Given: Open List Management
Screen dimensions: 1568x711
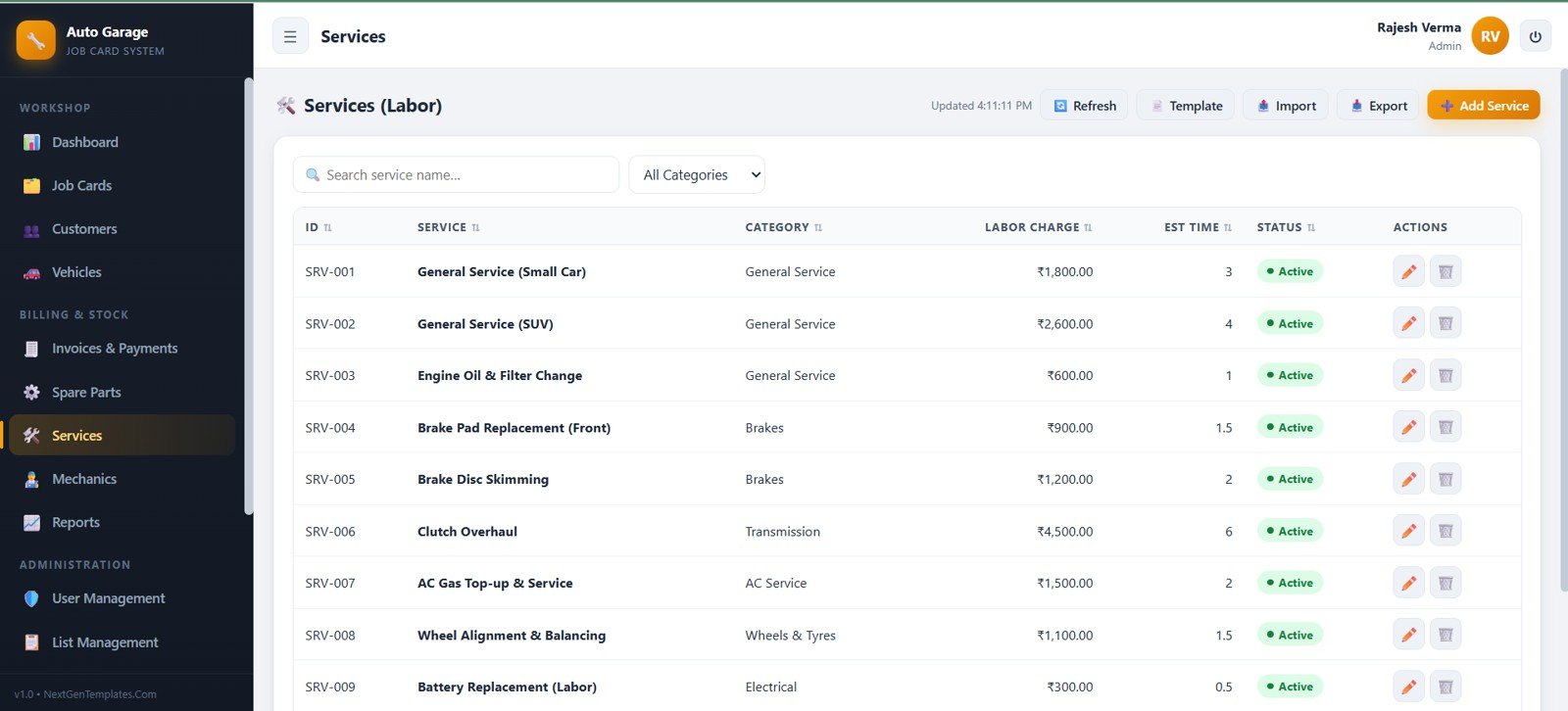Looking at the screenshot, I should (122, 642).
